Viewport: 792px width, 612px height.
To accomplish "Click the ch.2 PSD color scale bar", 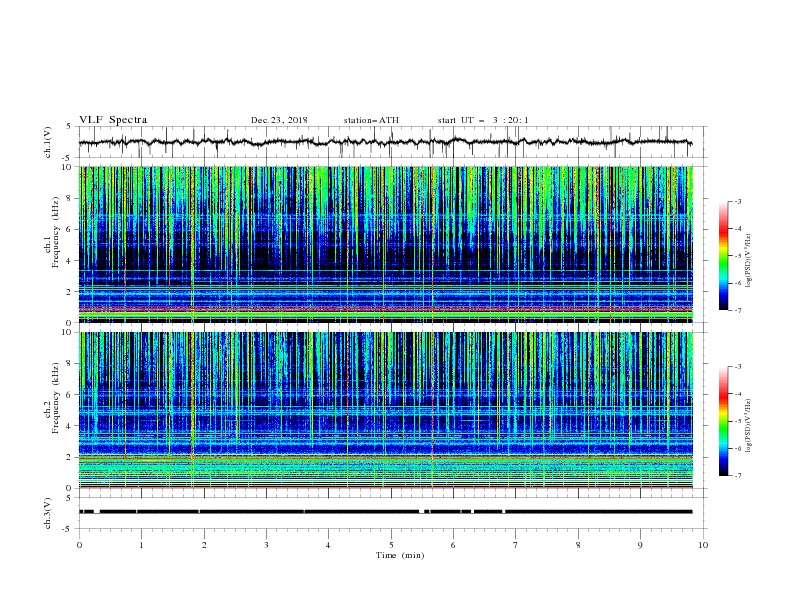I will [723, 421].
